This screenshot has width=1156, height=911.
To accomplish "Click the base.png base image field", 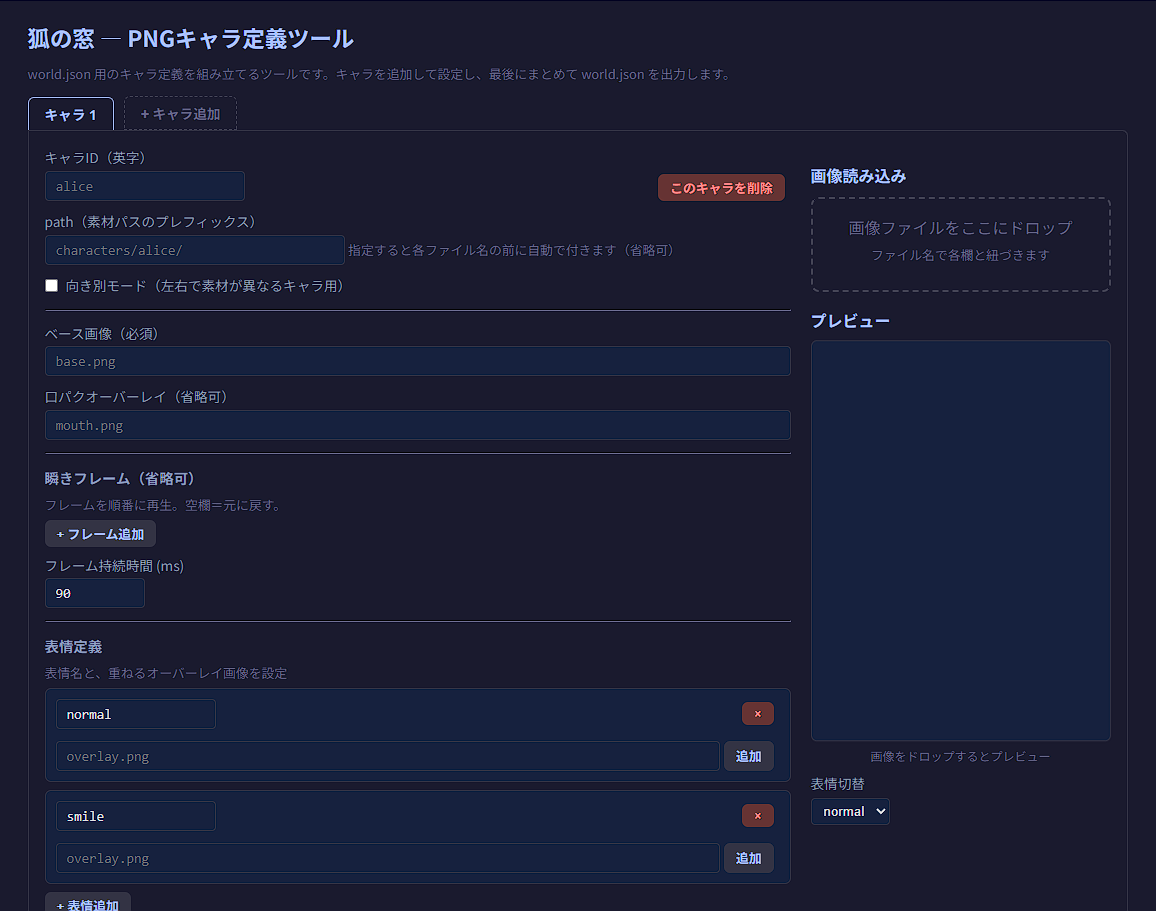I will click(417, 362).
